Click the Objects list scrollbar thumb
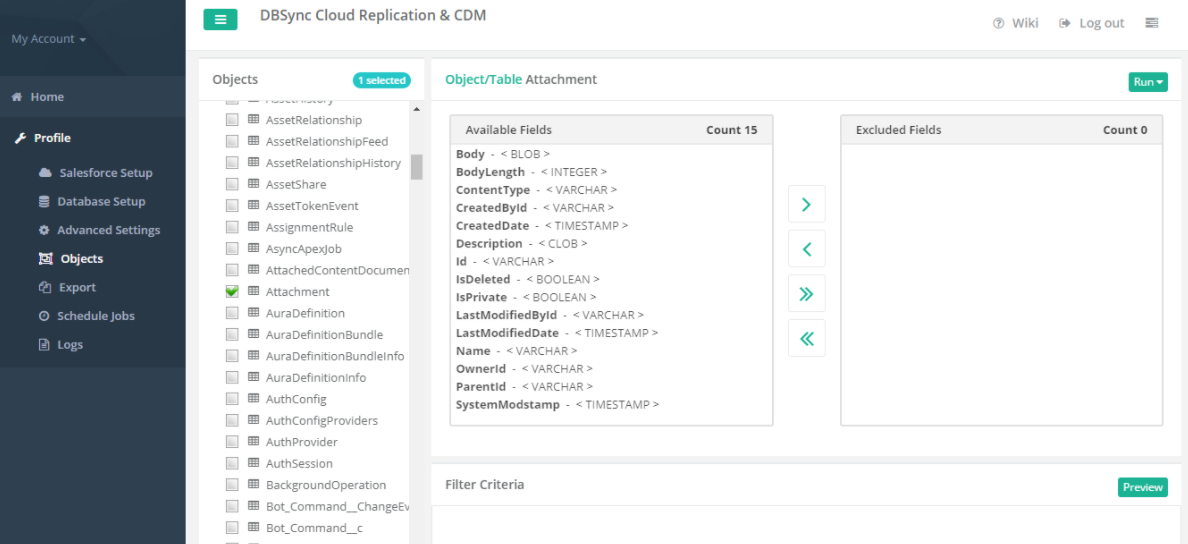The height and width of the screenshot is (544, 1188). pyautogui.click(x=416, y=166)
